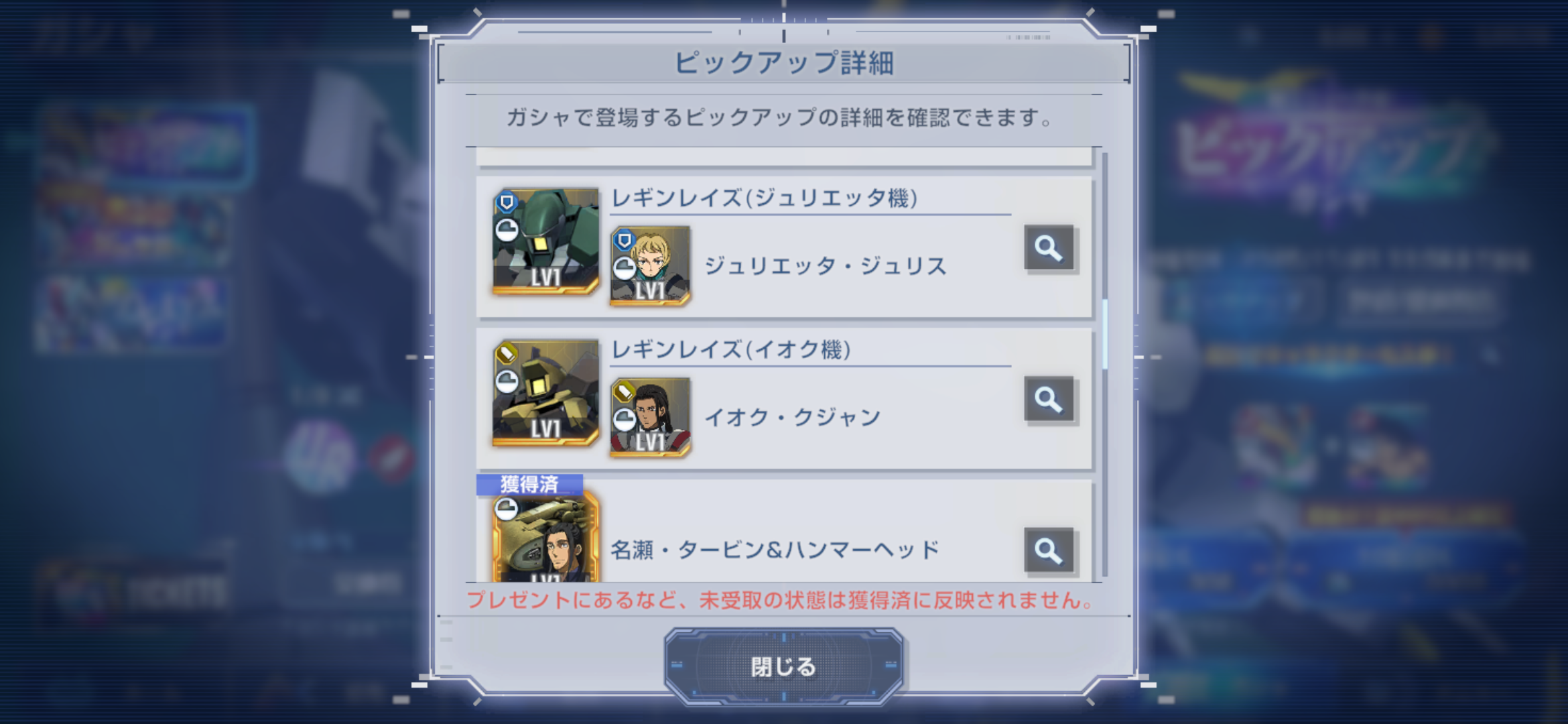1568x724 pixels.
Task: Click shield icon on Julieta pilot portrait
Action: (624, 240)
